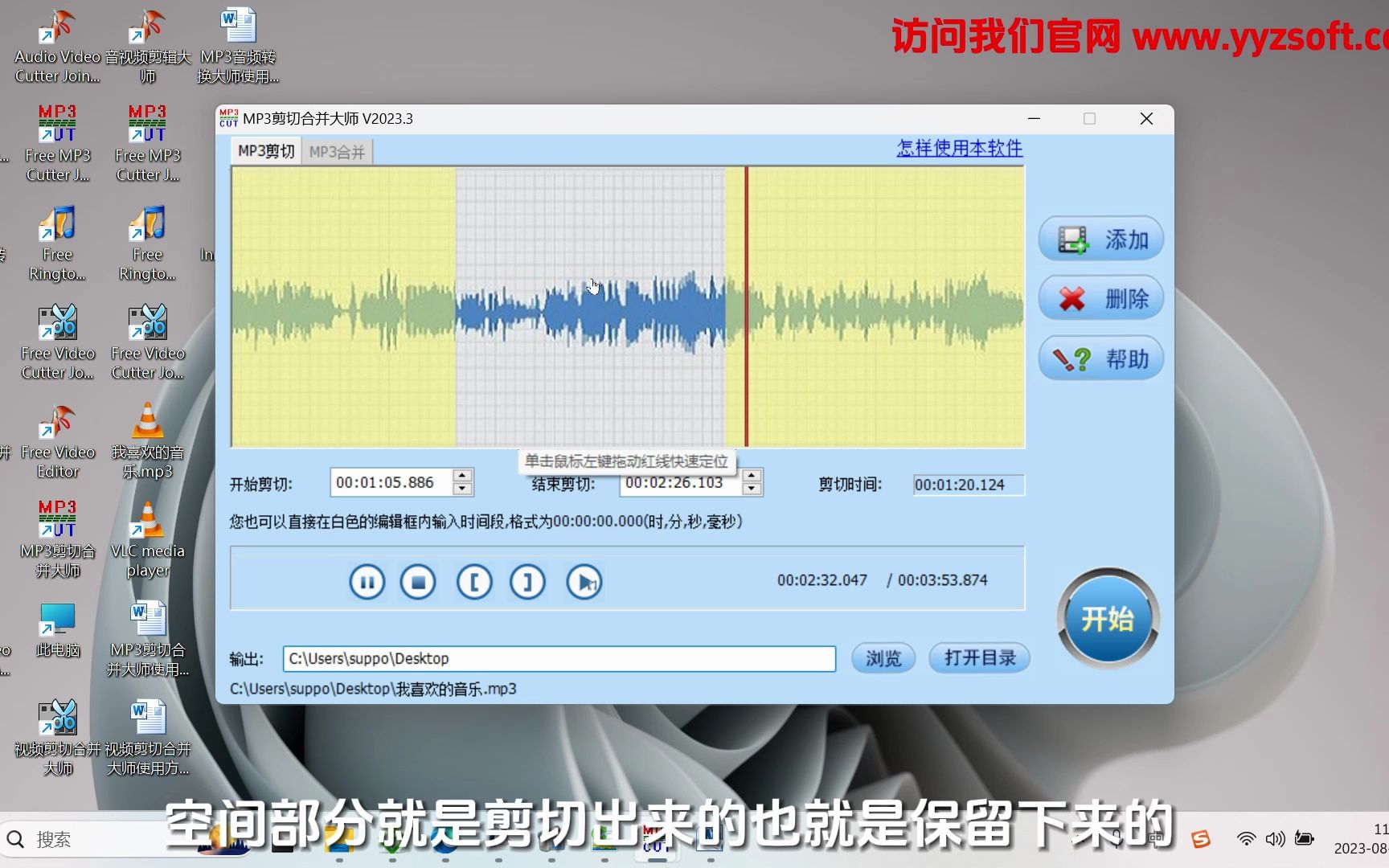Open the battery tray icon
This screenshot has height=868, width=1389.
[x=1304, y=839]
